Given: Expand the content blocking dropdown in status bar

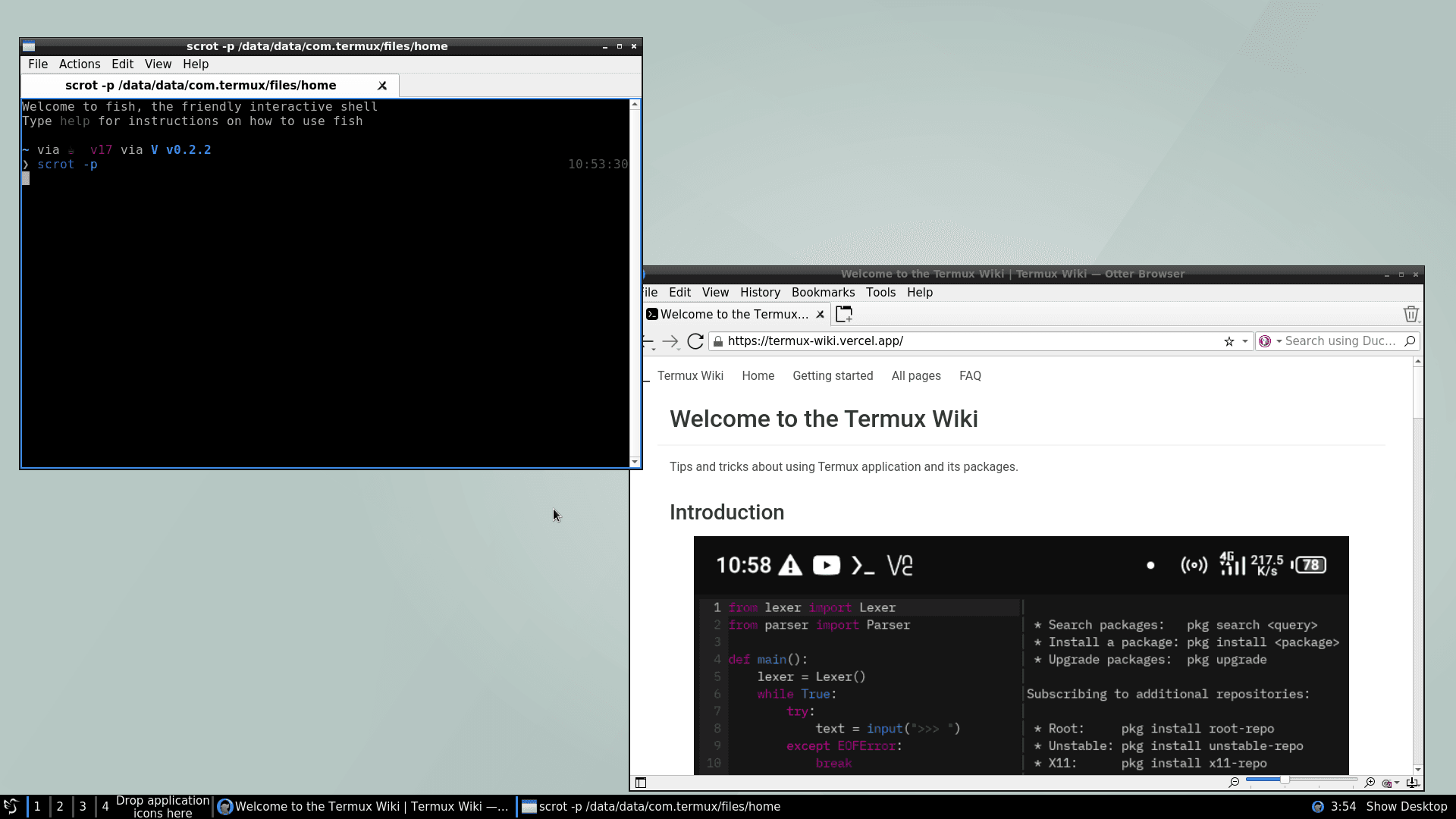Looking at the screenshot, I should point(1397,783).
